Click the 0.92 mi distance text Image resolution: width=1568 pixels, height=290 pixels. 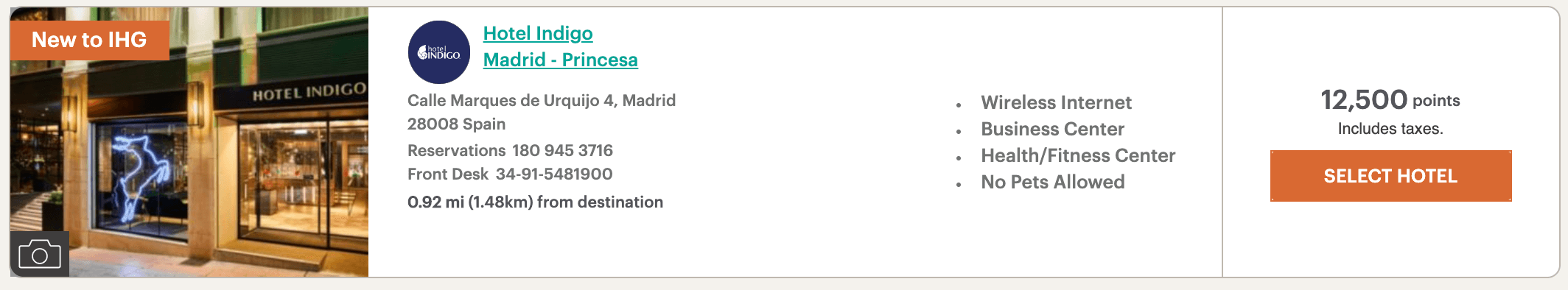(x=536, y=202)
